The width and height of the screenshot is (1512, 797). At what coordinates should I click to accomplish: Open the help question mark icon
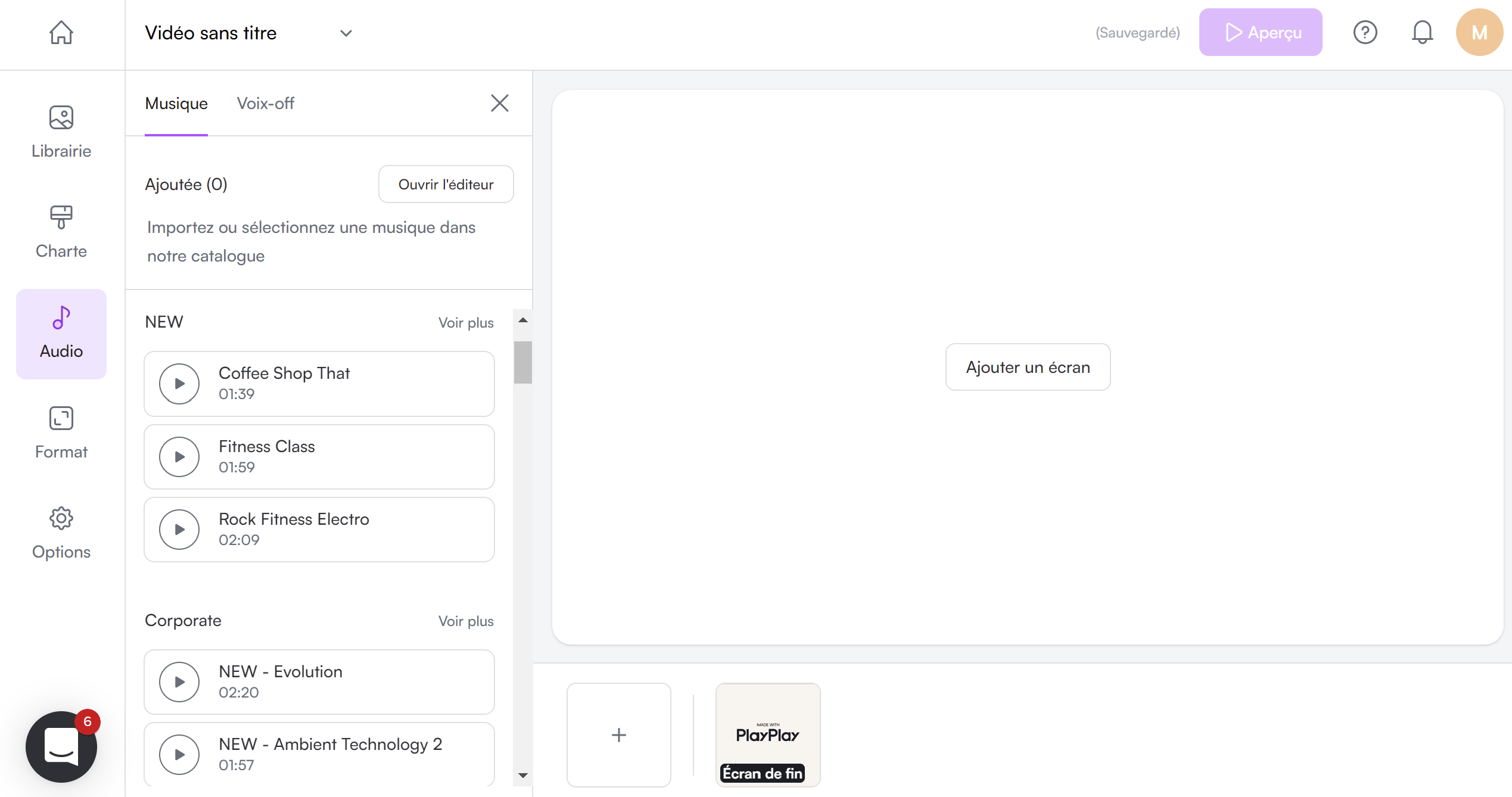1365,32
